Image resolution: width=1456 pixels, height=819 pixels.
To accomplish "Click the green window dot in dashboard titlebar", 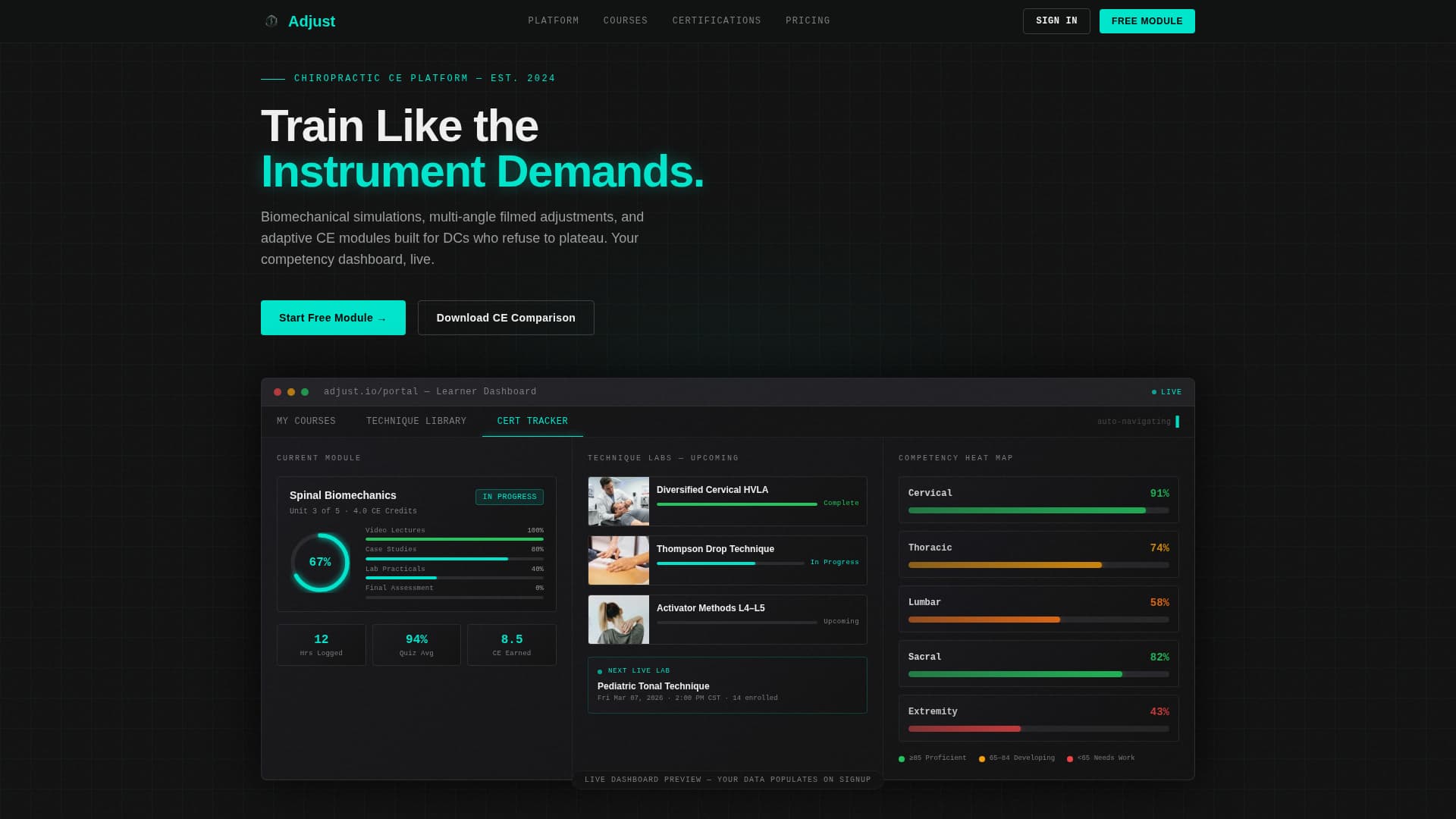I will (x=305, y=392).
